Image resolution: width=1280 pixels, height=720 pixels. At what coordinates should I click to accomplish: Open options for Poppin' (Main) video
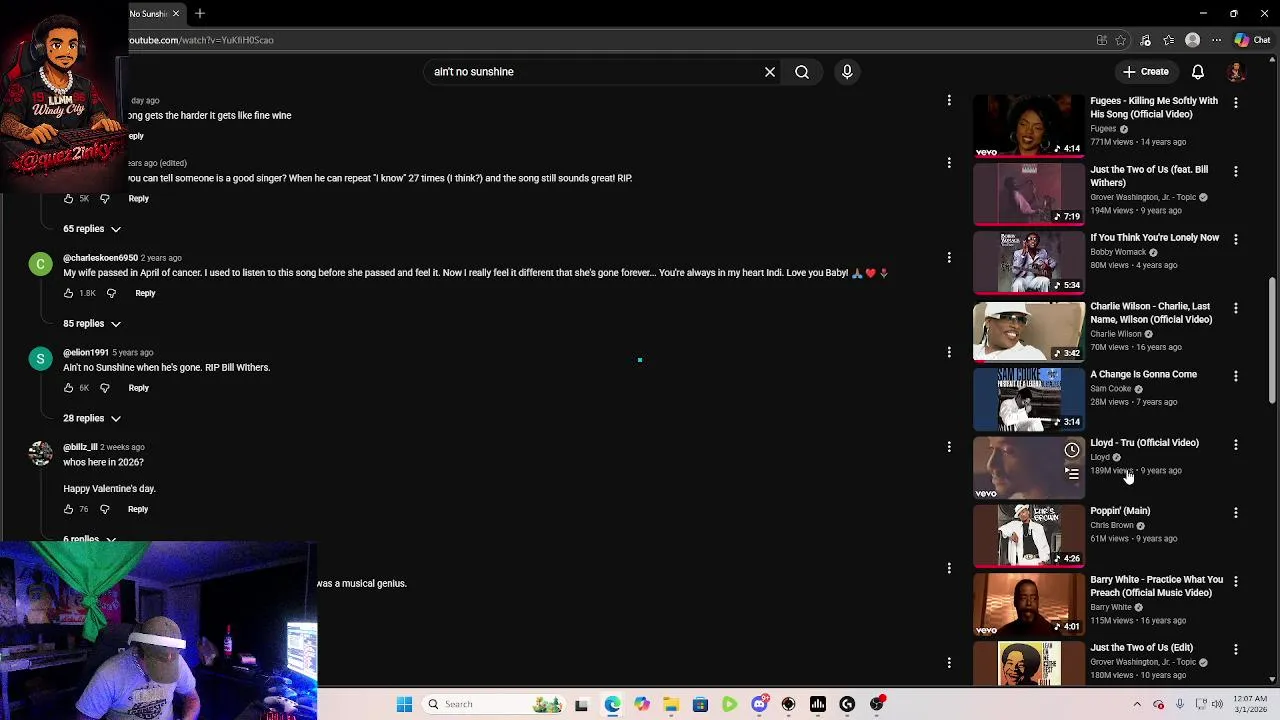pos(1236,513)
